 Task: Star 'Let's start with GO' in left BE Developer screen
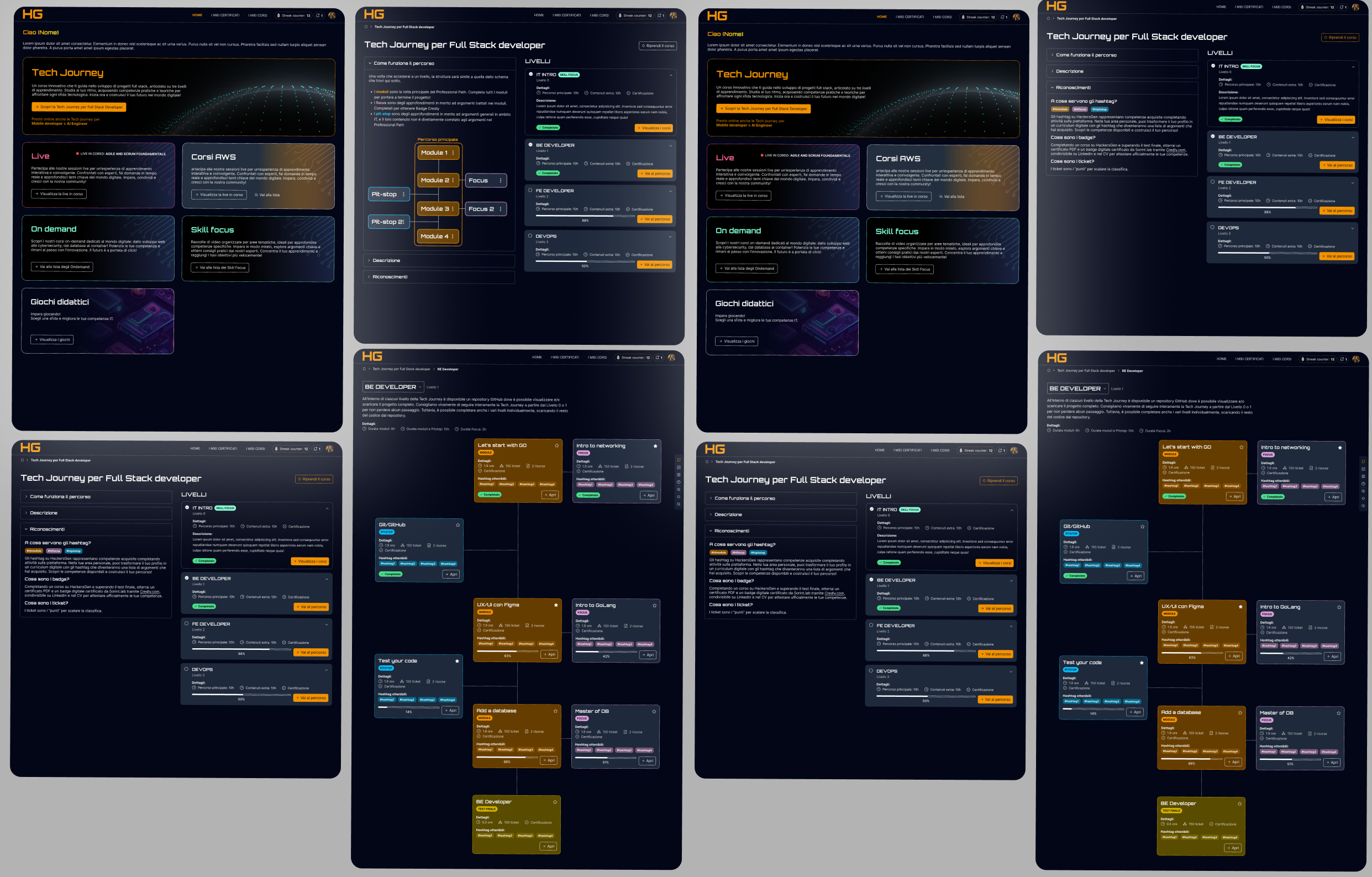[556, 445]
